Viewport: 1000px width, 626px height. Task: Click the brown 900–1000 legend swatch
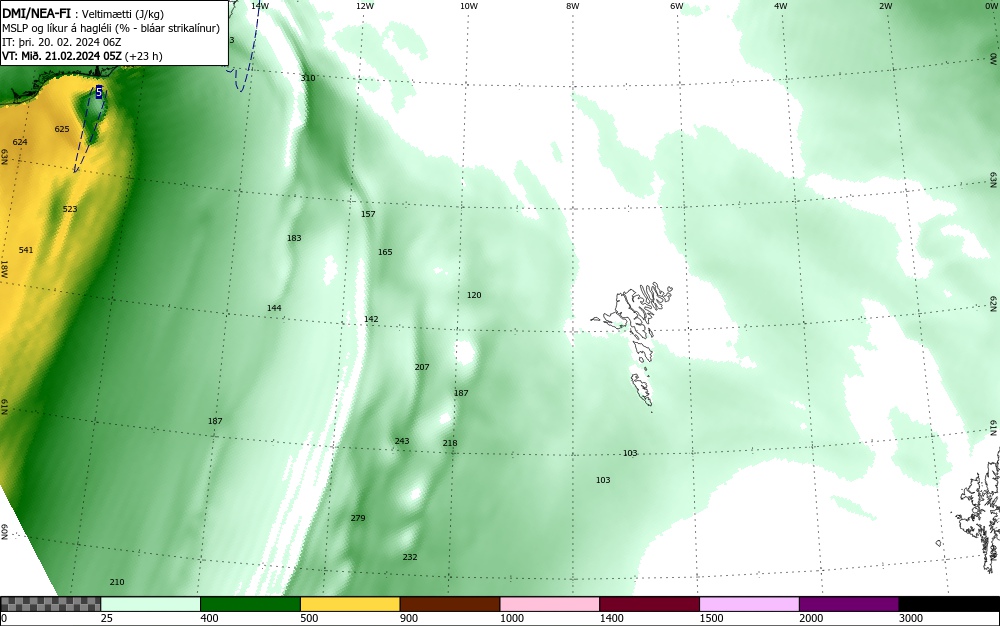click(450, 604)
